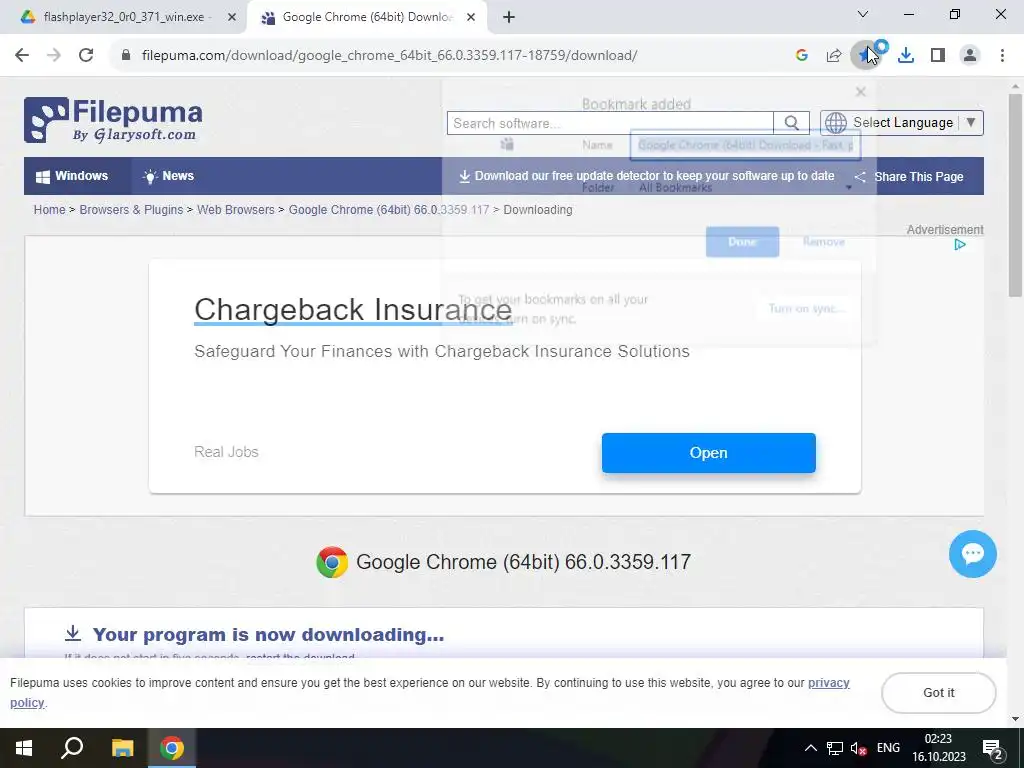Open taskbar search magnifier

click(72, 748)
